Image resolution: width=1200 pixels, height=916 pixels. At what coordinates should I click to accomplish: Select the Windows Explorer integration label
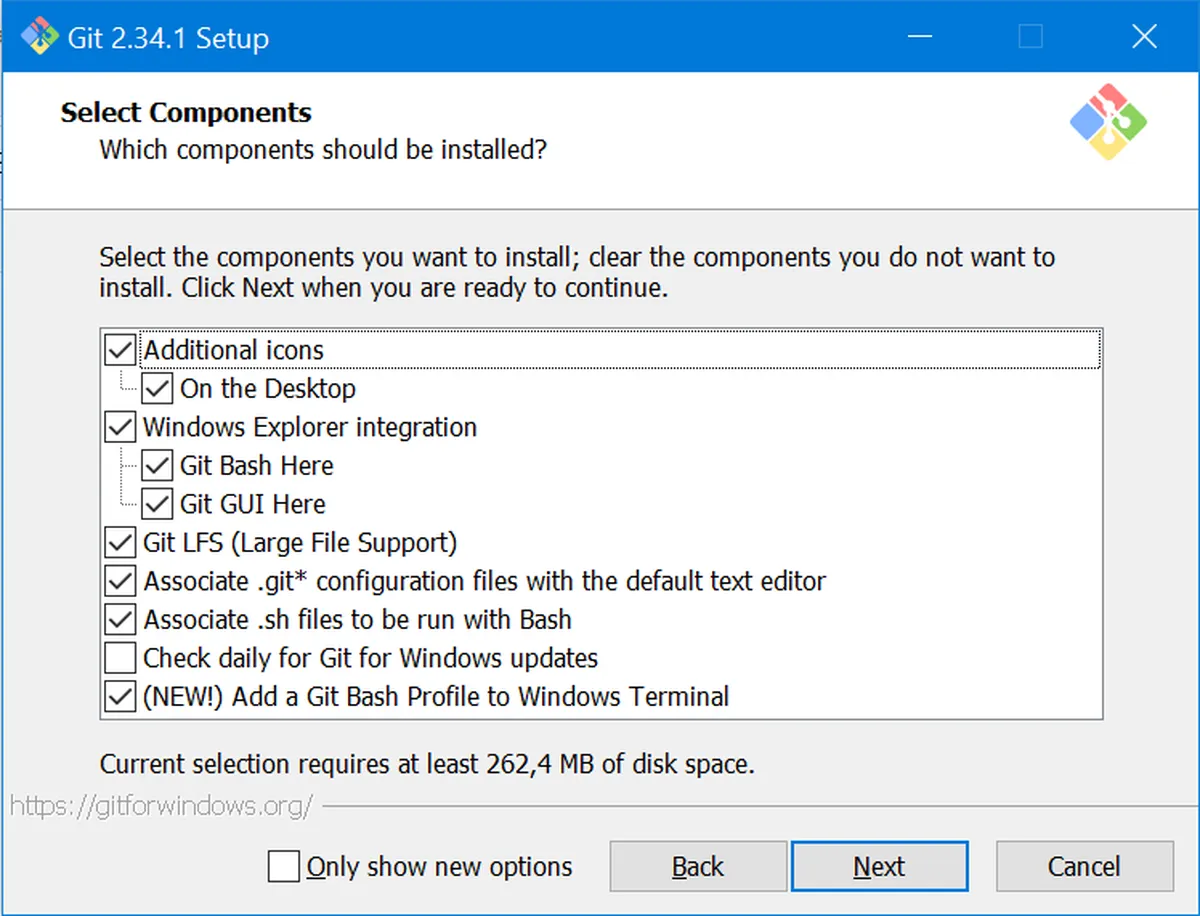click(x=310, y=428)
